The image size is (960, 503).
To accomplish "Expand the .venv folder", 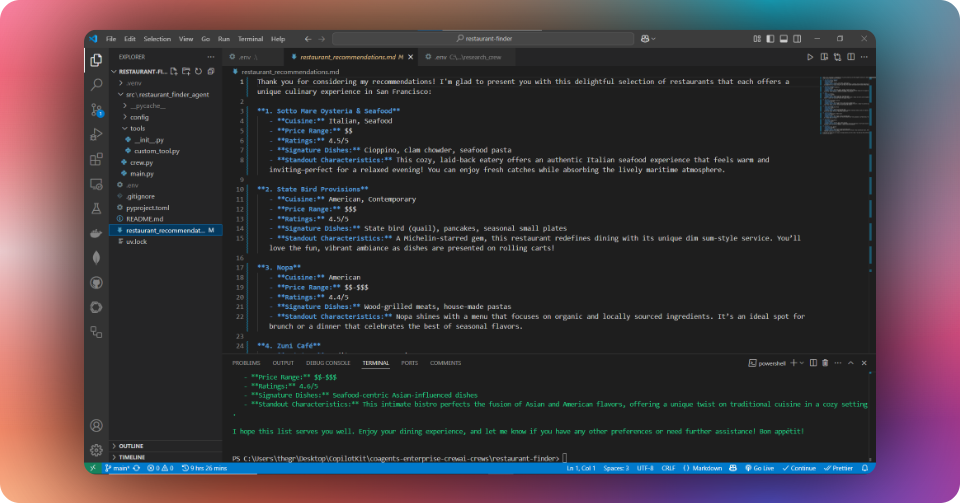I will click(x=165, y=83).
